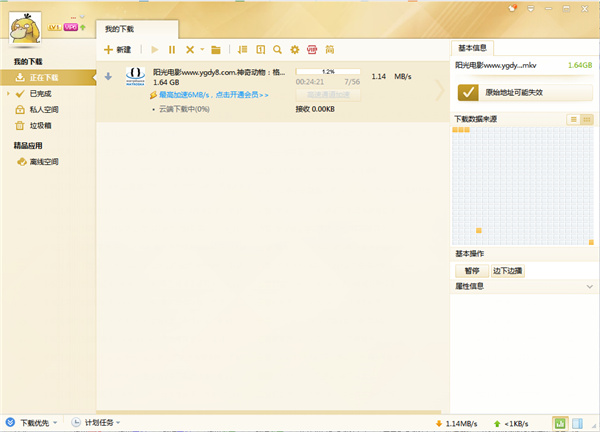
Task: Expand the dropdown arrow beside delete icon
Action: point(201,49)
